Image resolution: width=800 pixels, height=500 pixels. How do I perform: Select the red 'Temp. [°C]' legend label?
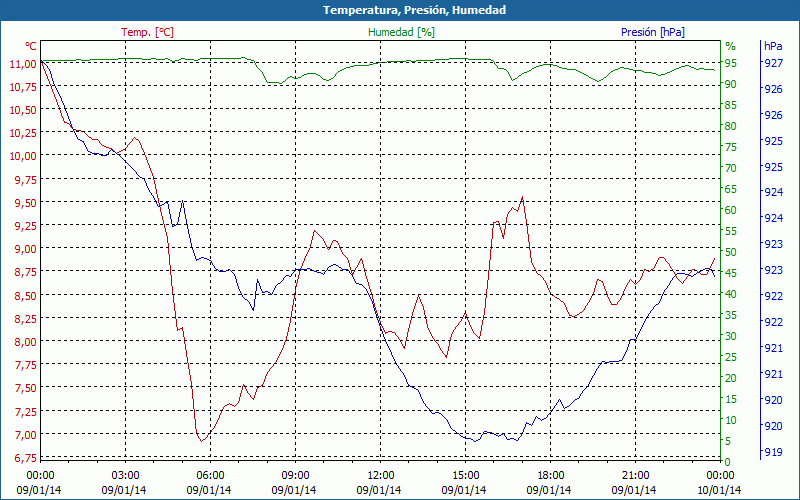click(x=147, y=32)
